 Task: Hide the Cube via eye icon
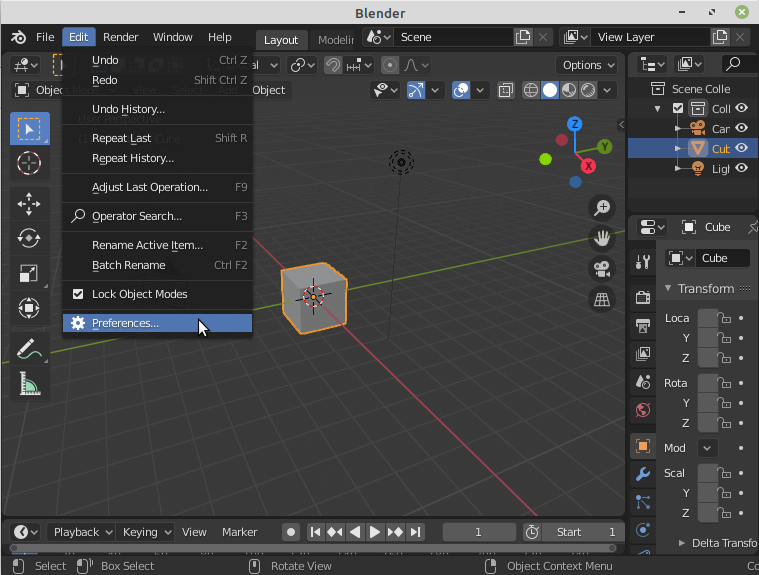[x=742, y=148]
